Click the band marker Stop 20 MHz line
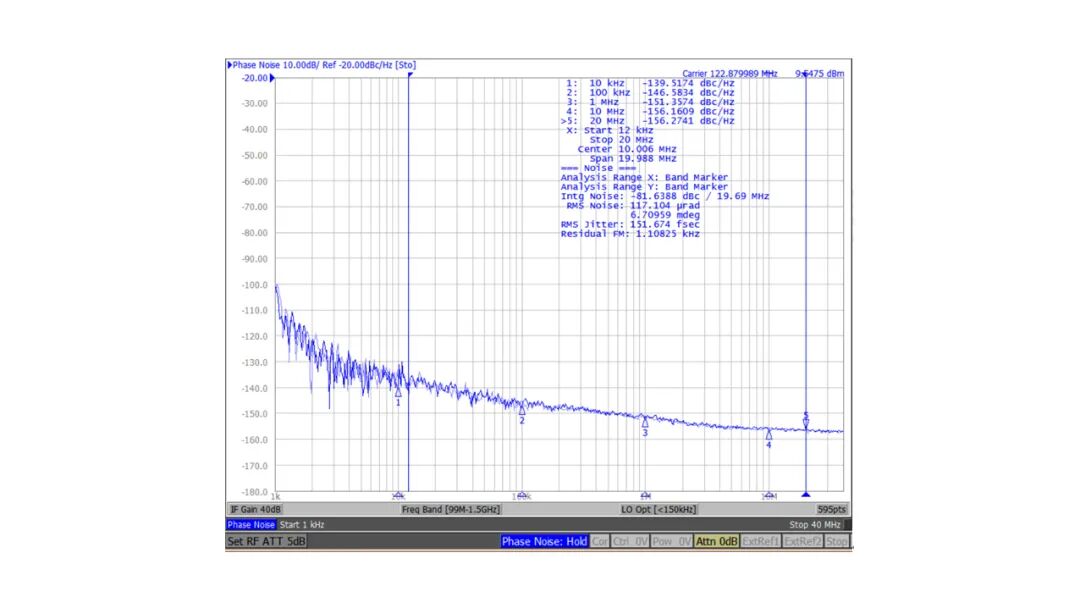Image resolution: width=1080 pixels, height=608 pixels. coord(621,140)
